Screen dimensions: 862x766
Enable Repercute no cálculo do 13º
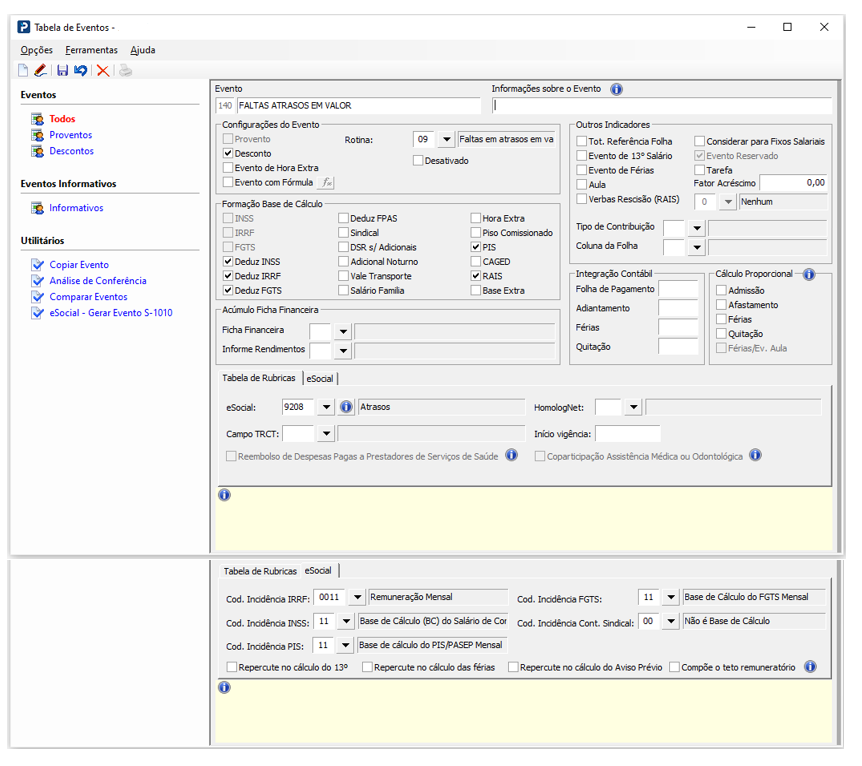point(232,667)
